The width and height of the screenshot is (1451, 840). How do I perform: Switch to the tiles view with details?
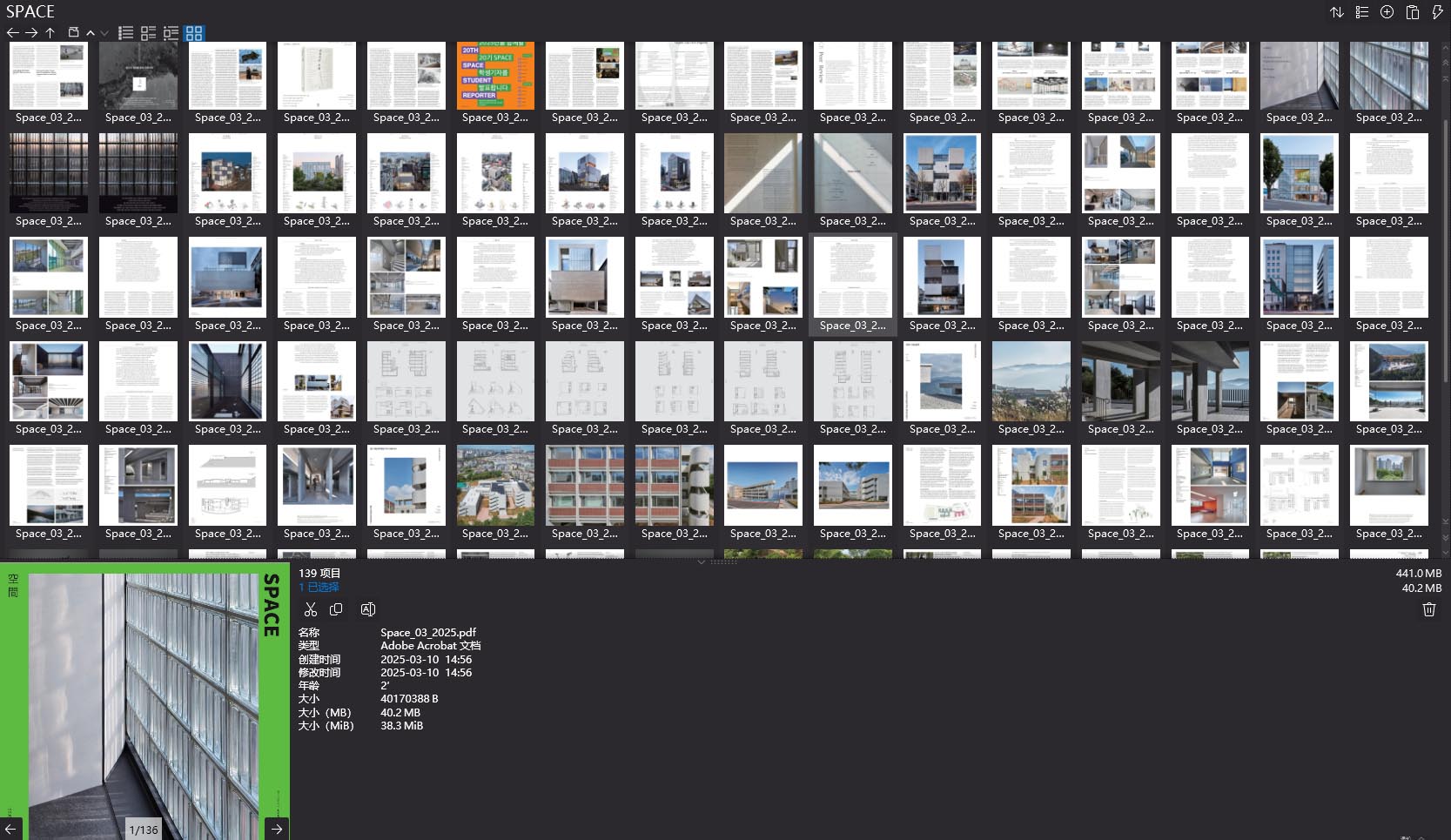point(149,33)
